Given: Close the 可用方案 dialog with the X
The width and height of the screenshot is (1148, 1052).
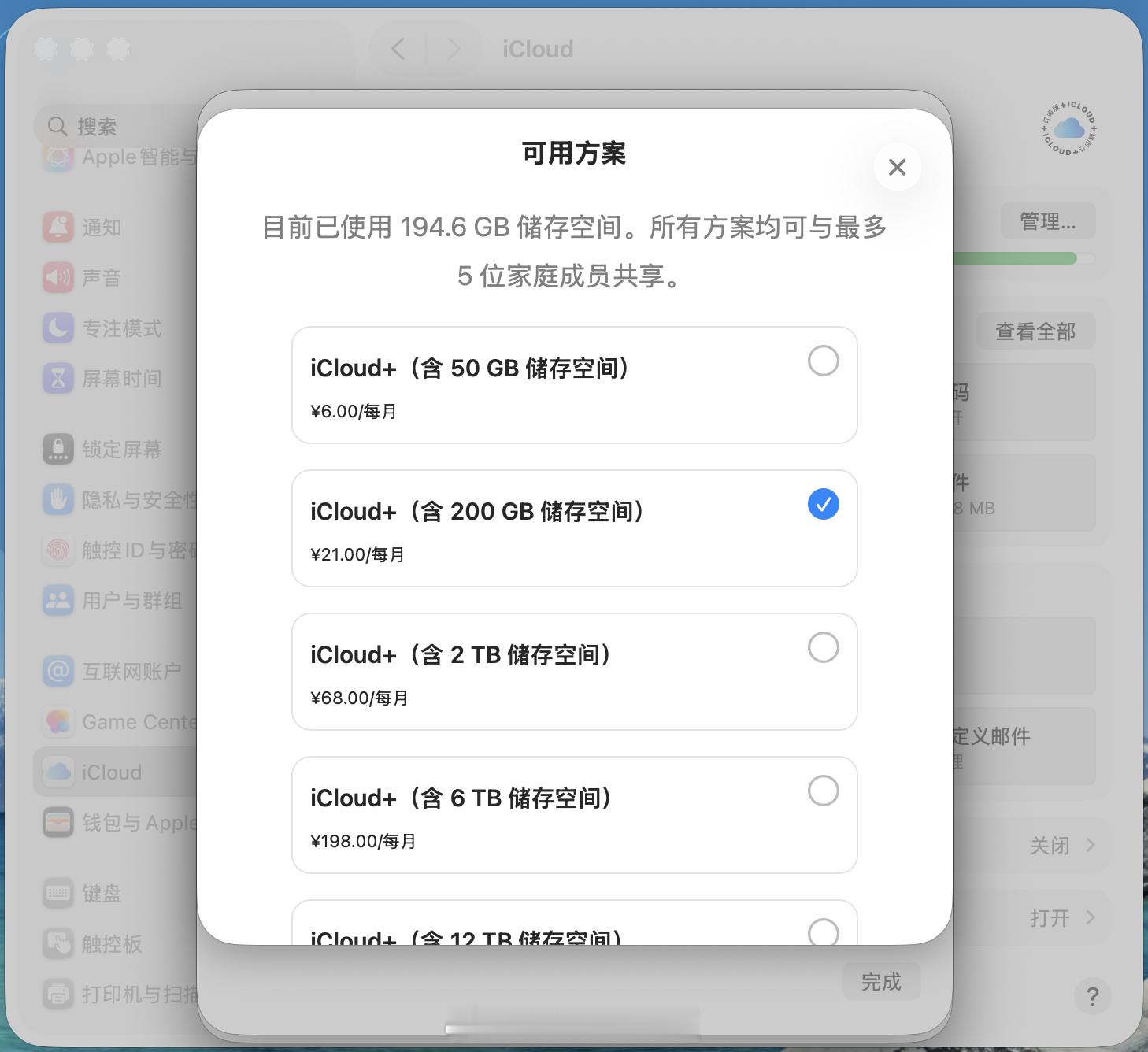Looking at the screenshot, I should (x=897, y=167).
